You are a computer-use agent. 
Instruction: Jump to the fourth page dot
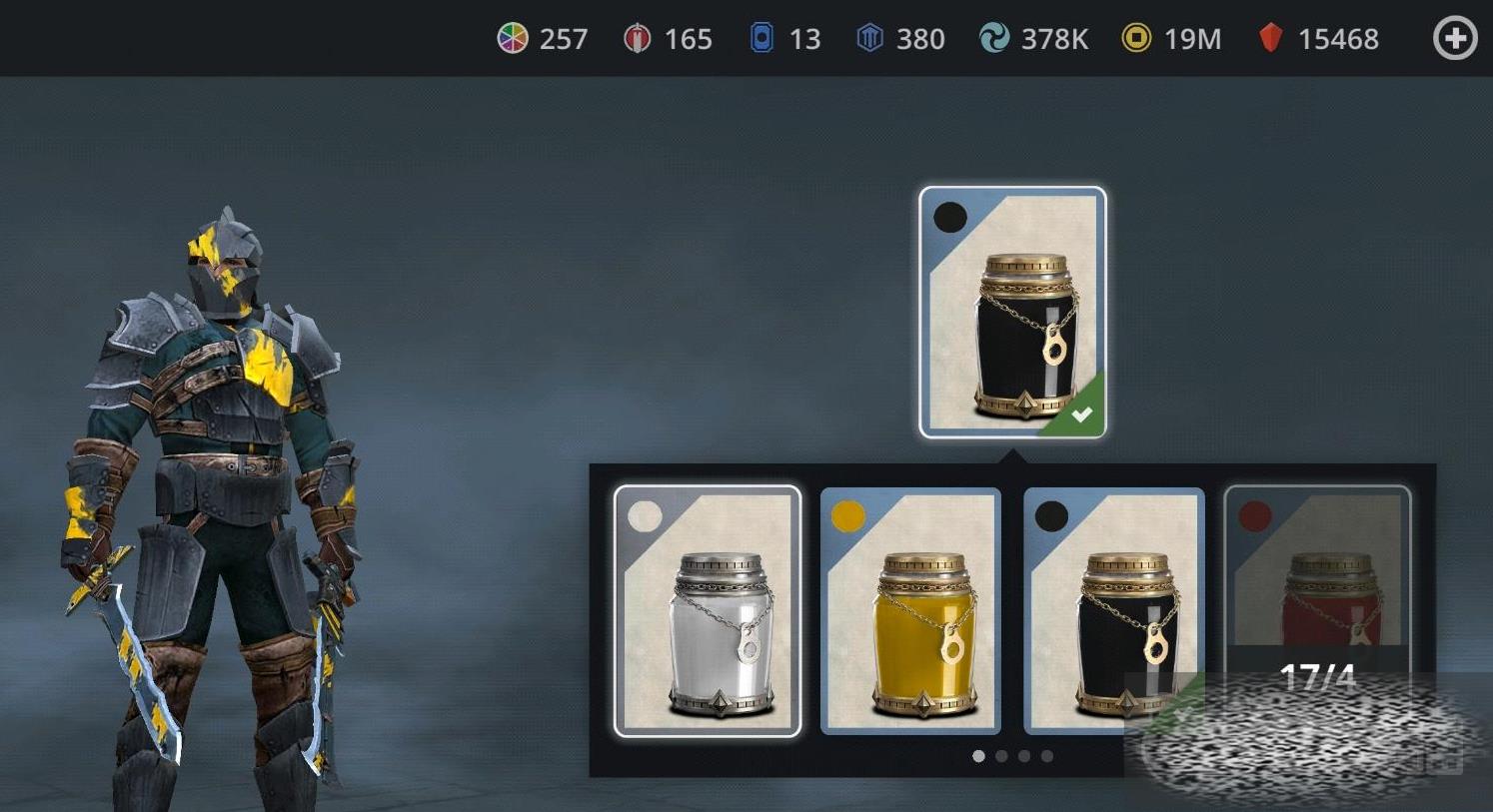[x=1047, y=756]
